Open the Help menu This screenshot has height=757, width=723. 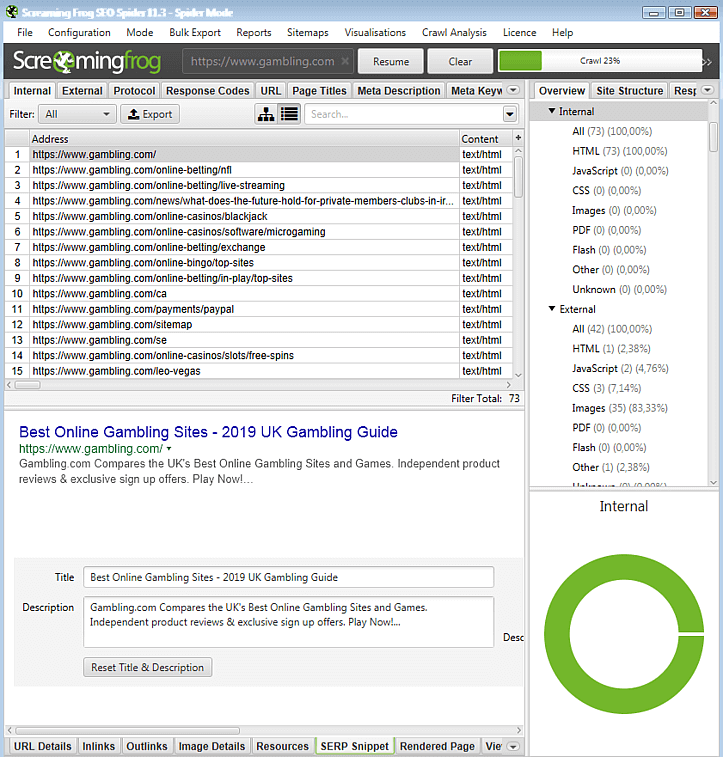coord(563,32)
